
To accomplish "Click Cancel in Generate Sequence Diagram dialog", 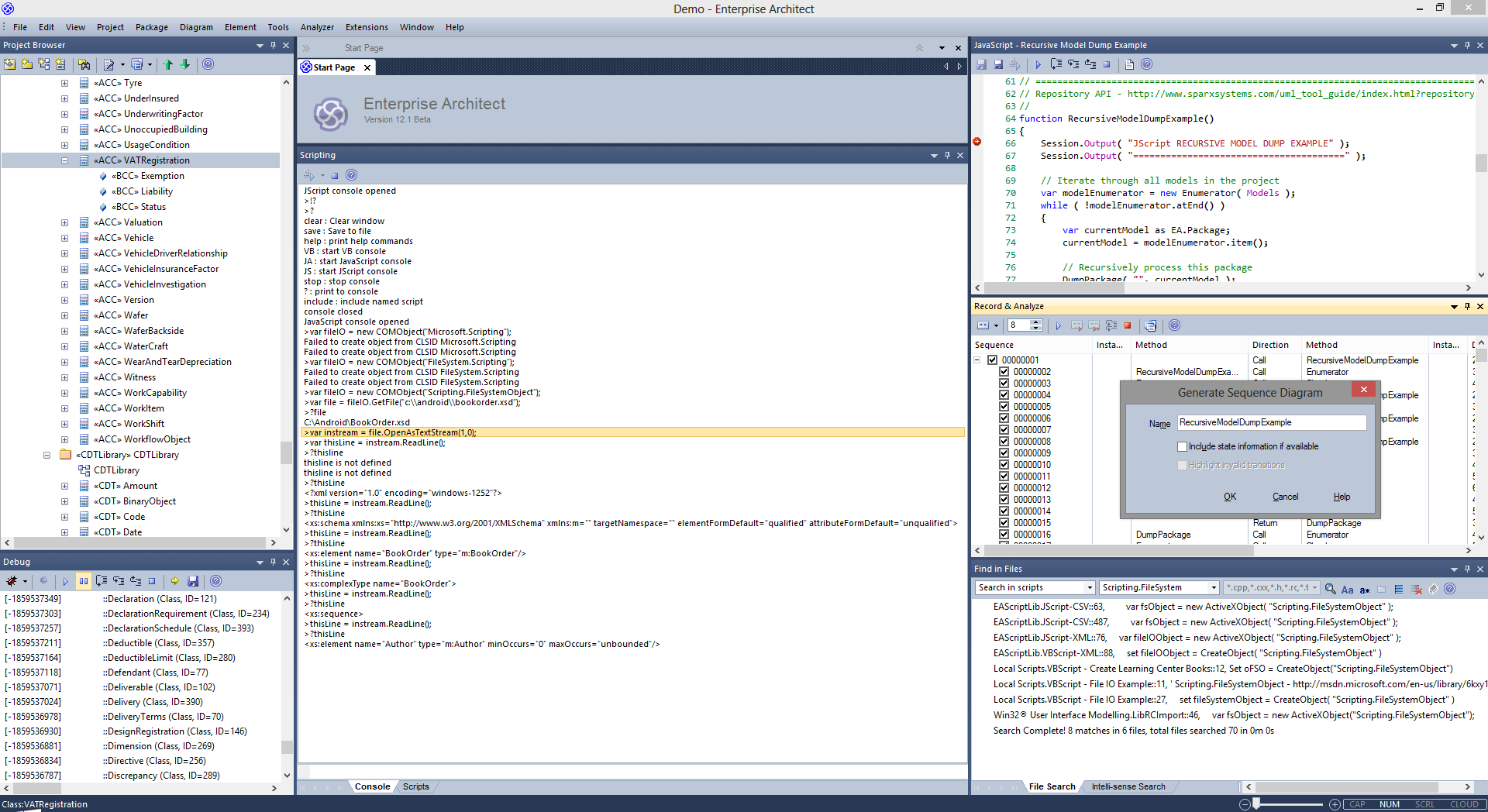I will (1285, 497).
